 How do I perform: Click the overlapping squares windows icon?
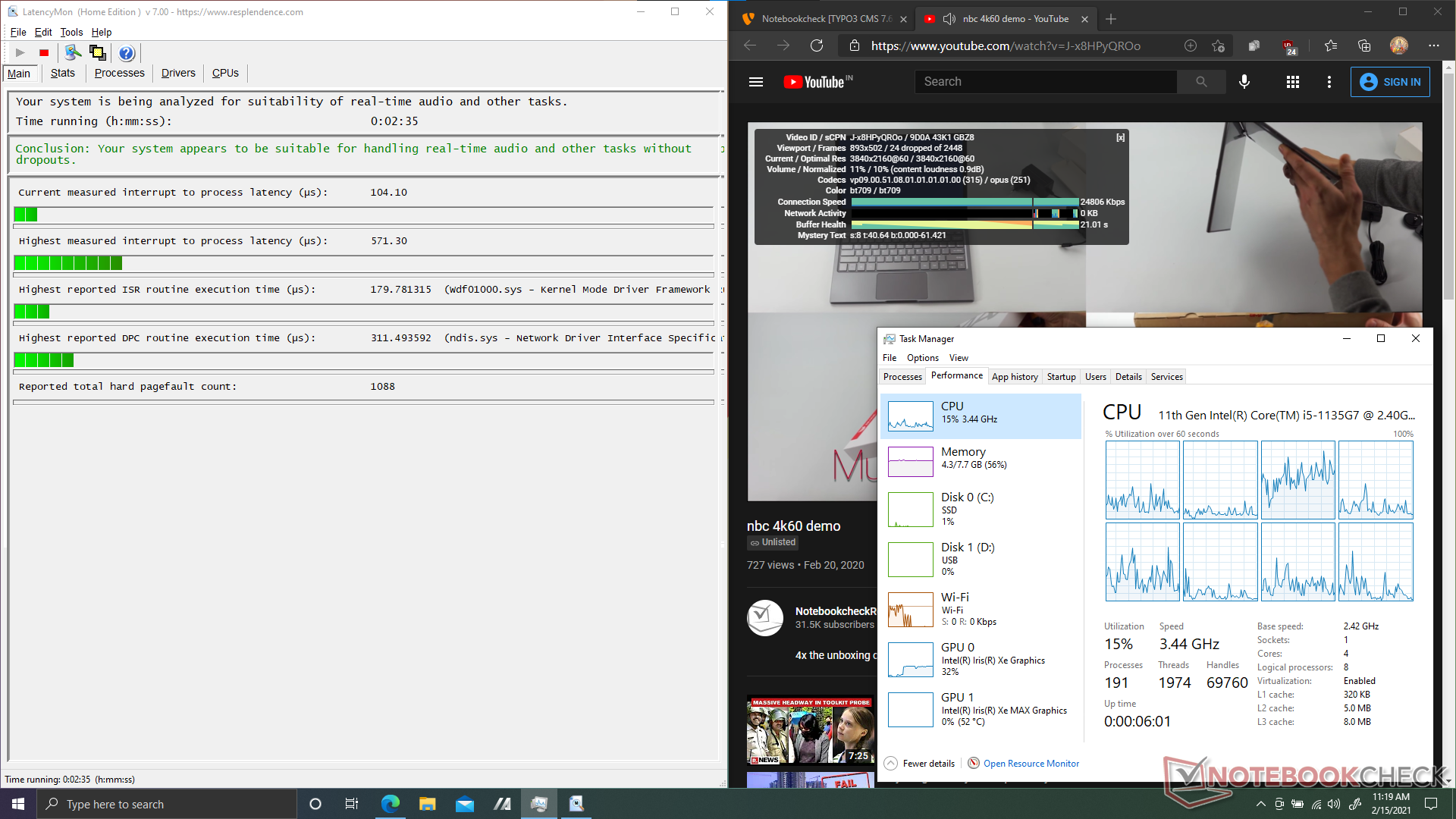tap(97, 52)
